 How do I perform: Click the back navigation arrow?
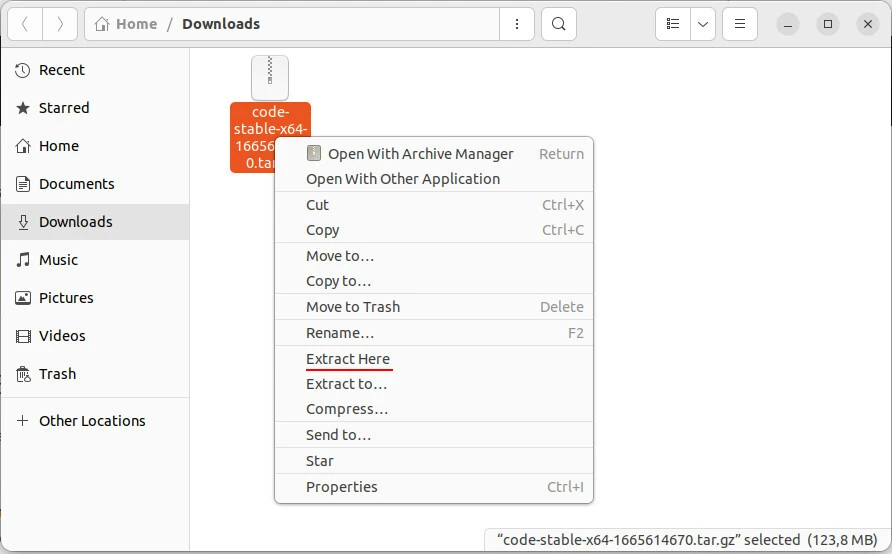[x=25, y=24]
